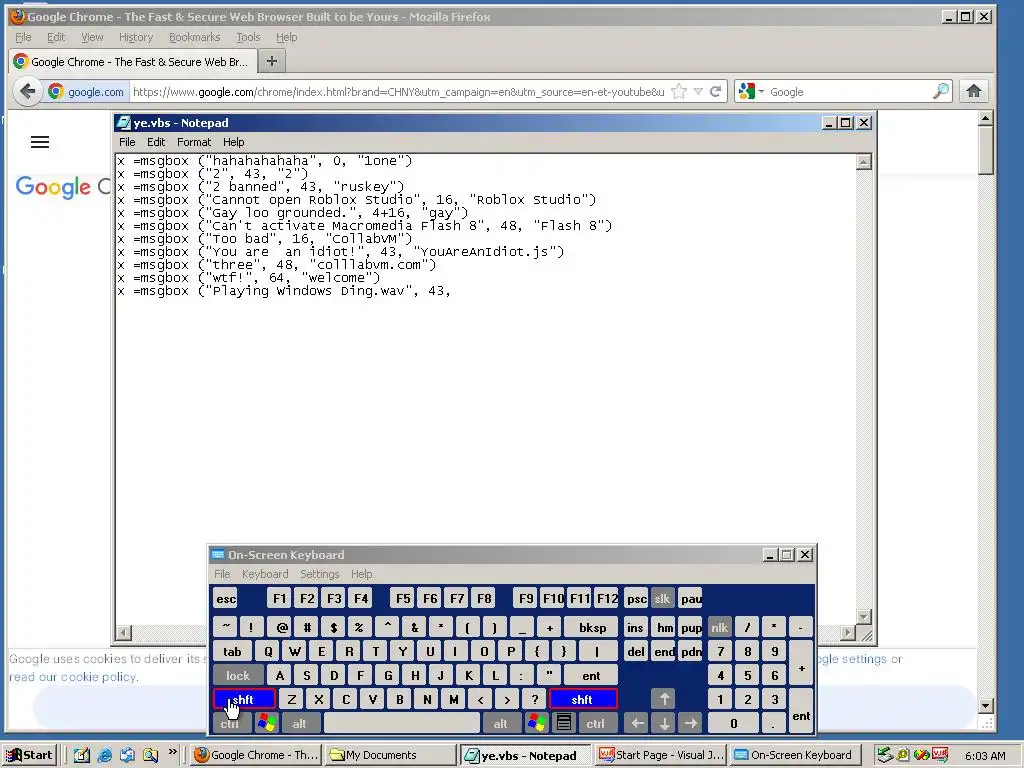This screenshot has width=1024, height=768.
Task: Open the On-Screen Keyboard Settings menu
Action: (x=319, y=574)
